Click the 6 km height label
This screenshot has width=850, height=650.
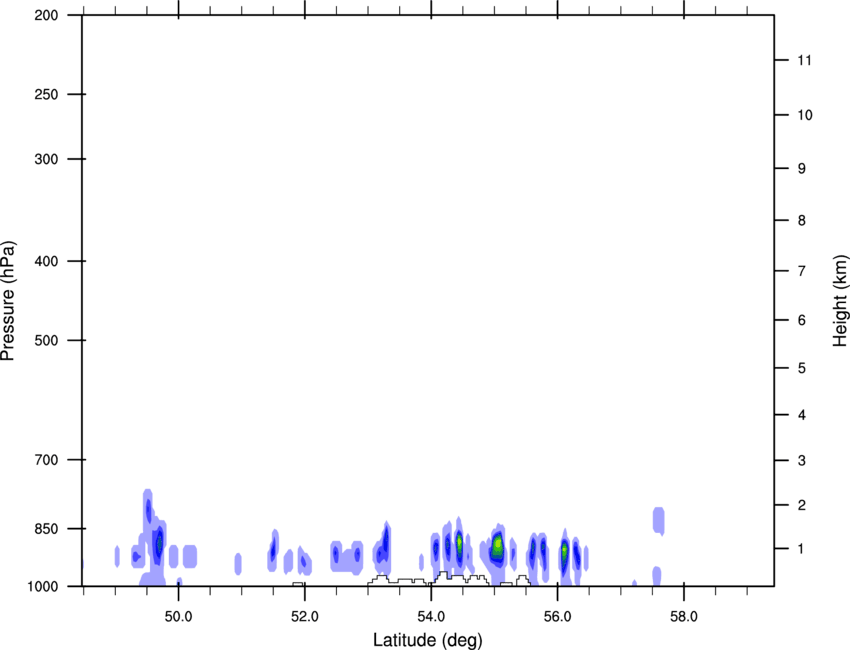pos(802,320)
